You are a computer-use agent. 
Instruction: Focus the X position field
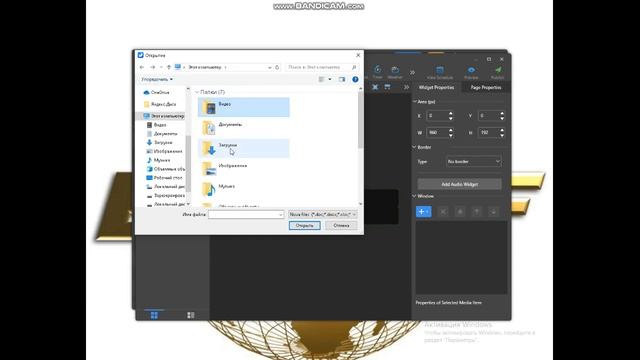[437, 116]
